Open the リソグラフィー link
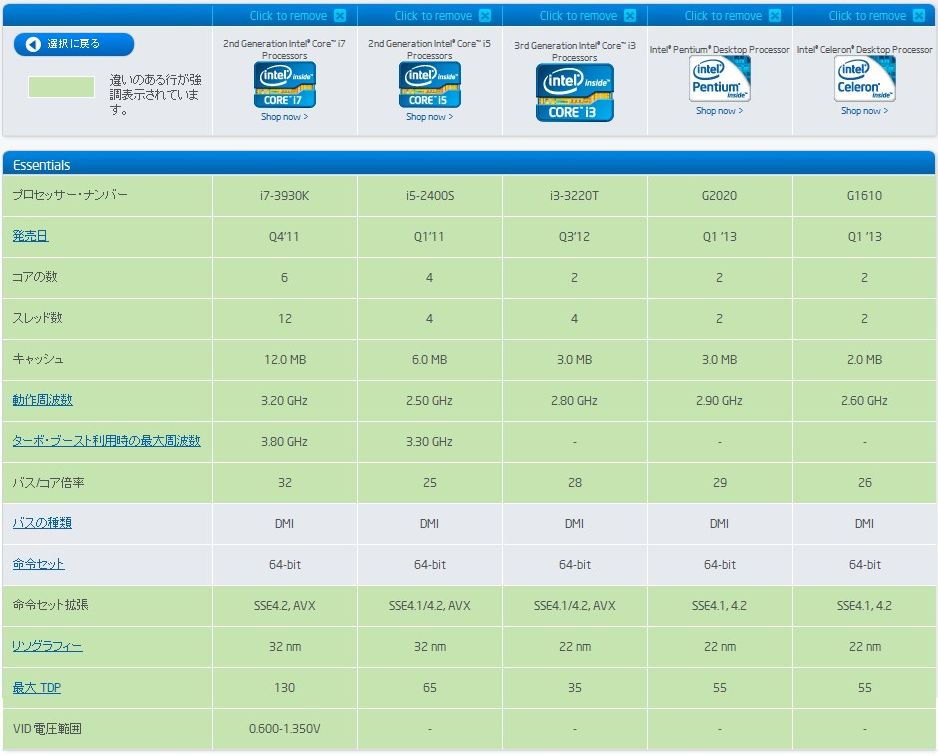The image size is (938, 756). [x=47, y=646]
